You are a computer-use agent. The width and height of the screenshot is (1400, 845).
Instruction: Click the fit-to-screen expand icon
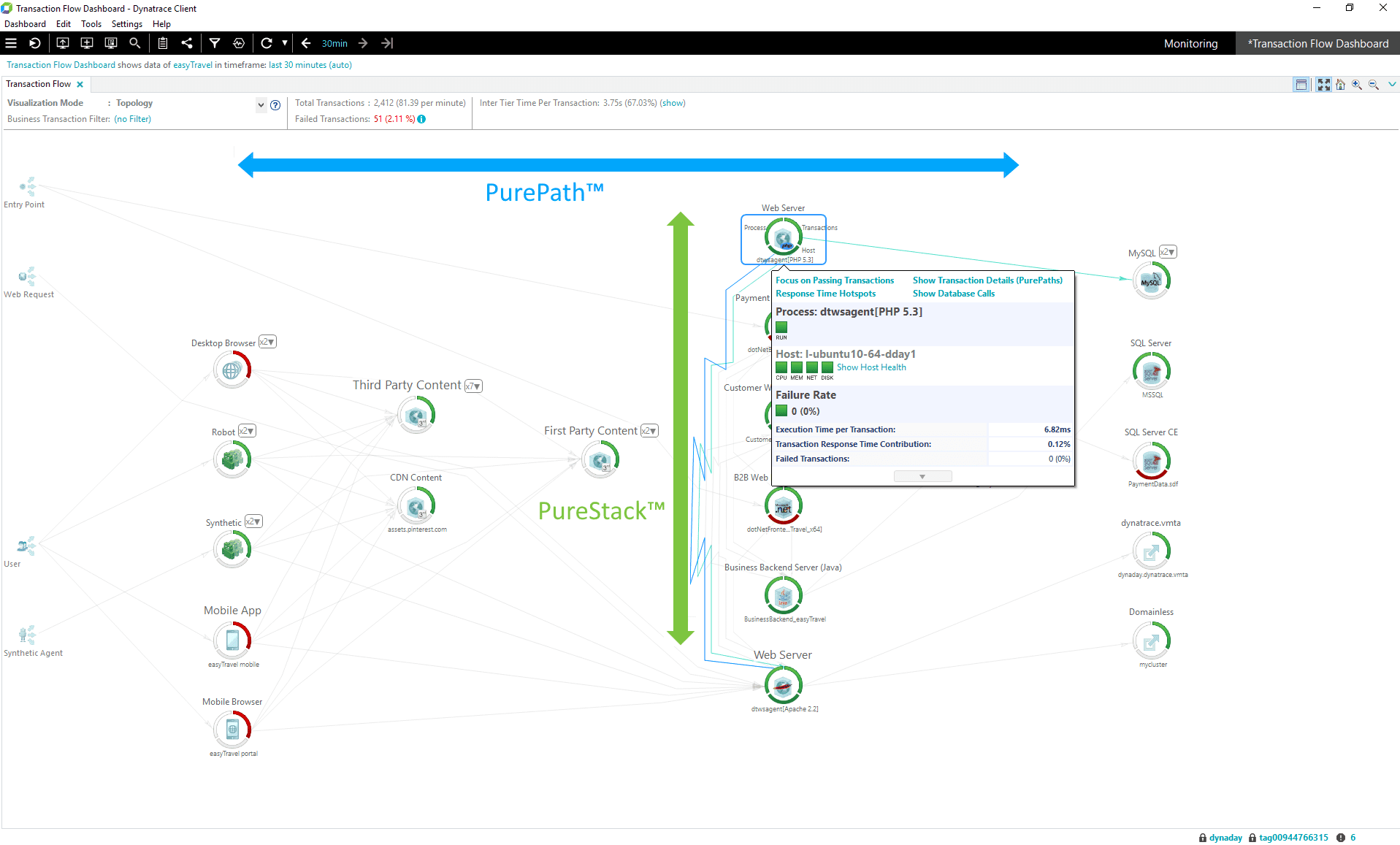(x=1323, y=85)
